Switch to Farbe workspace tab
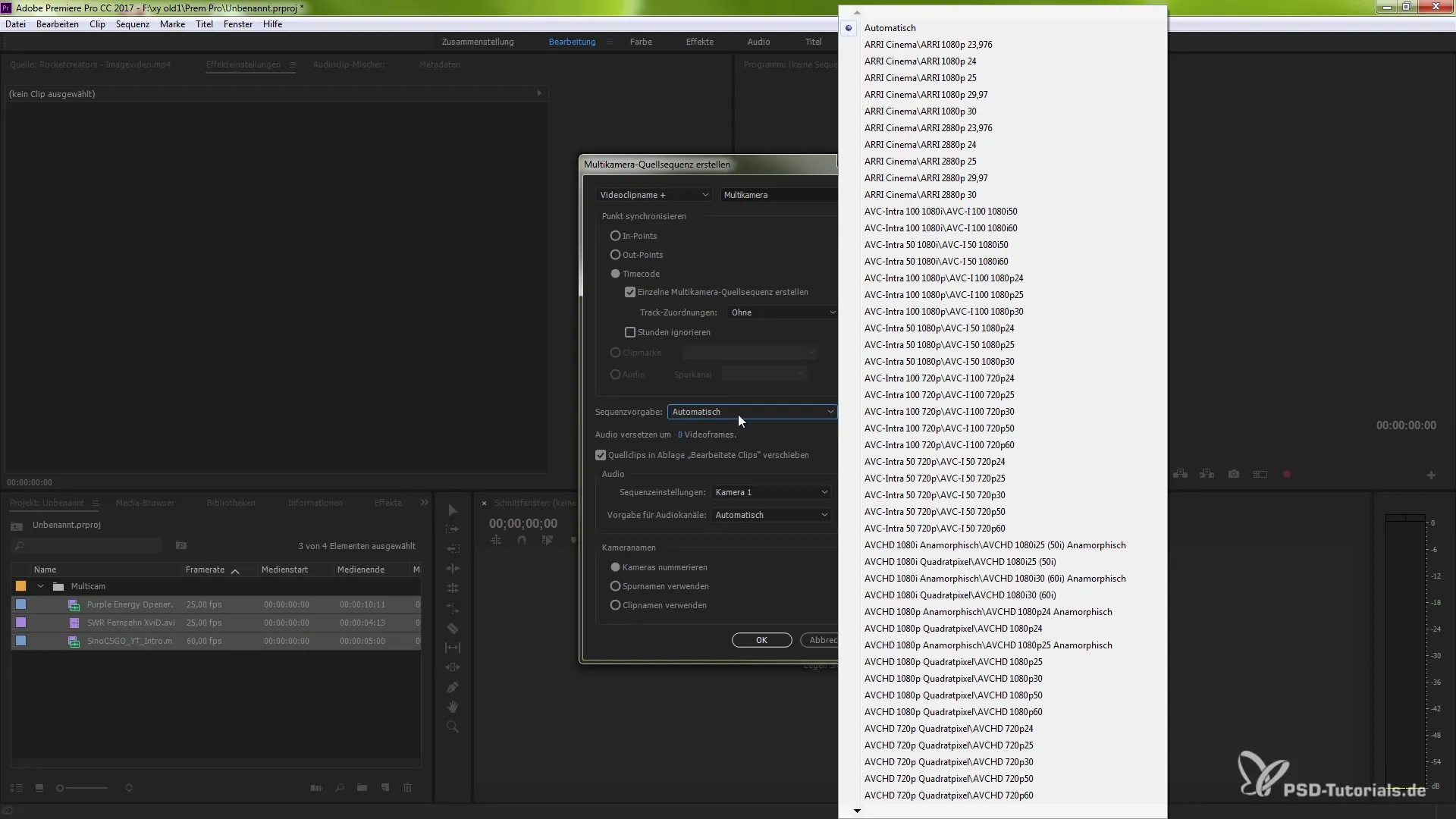1456x819 pixels. (641, 42)
